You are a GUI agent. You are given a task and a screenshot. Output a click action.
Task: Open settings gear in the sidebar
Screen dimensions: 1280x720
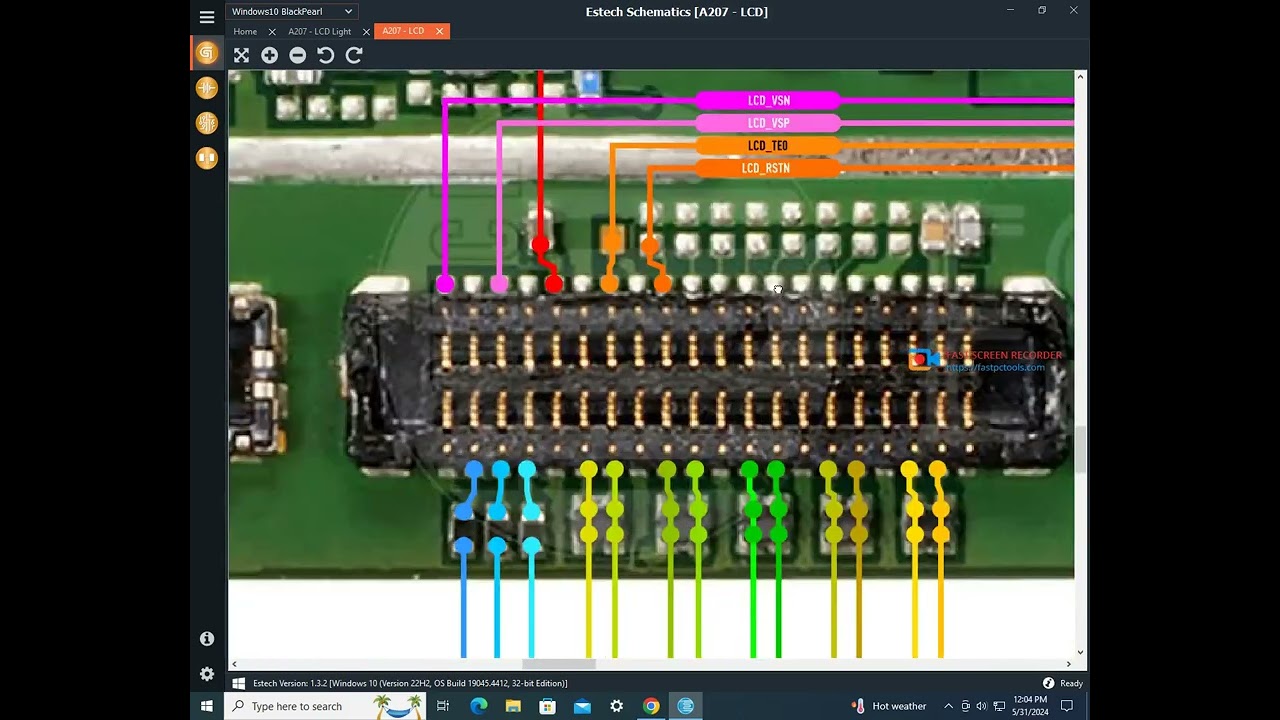tap(207, 674)
